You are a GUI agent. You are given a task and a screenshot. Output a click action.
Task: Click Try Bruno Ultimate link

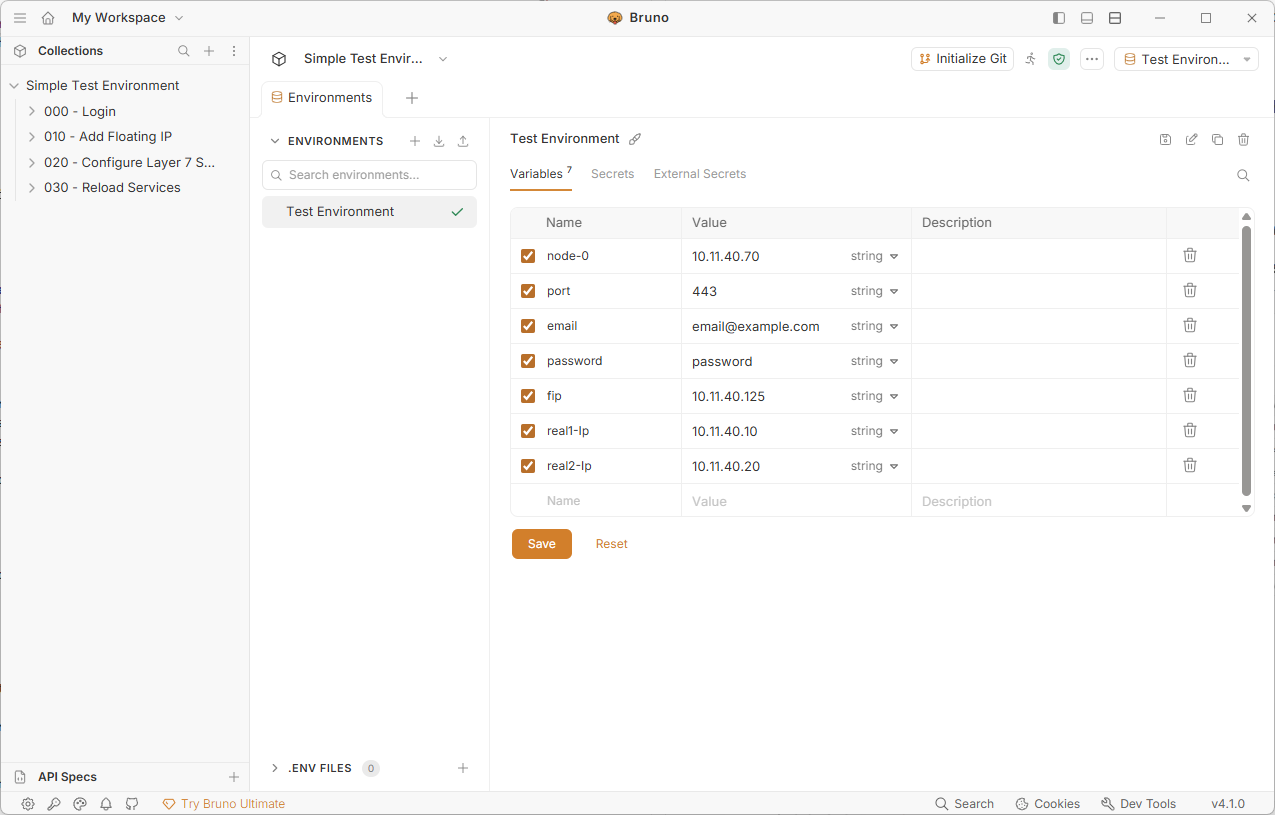point(224,804)
